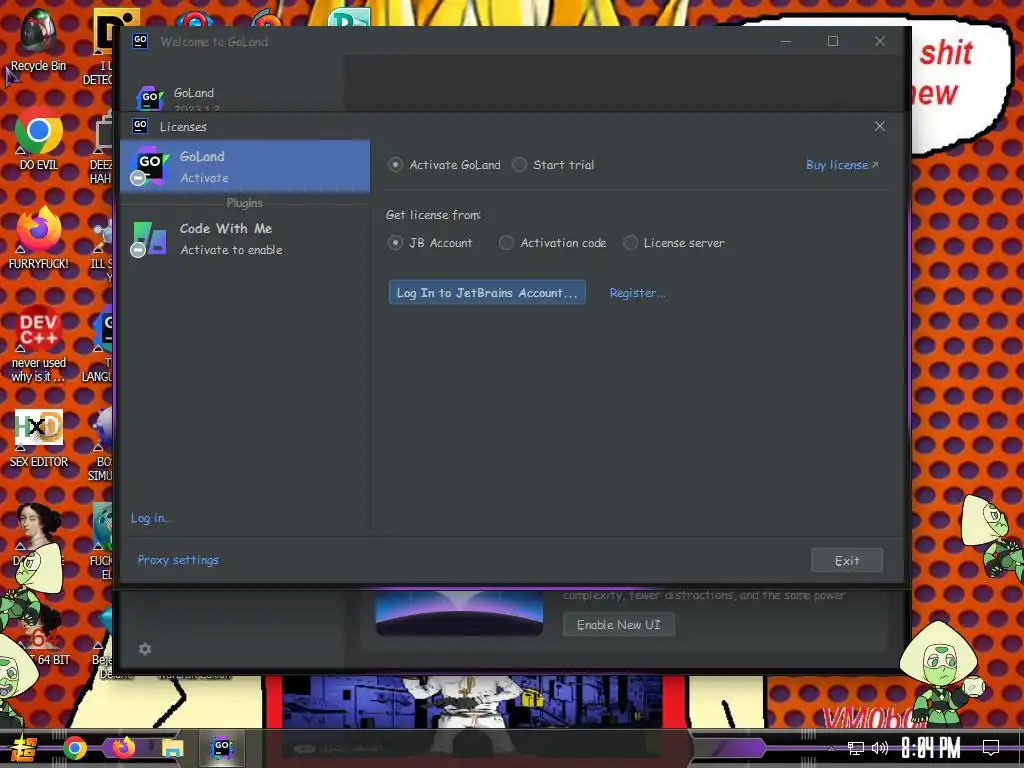Open Chrome DO EVIL desktop shortcut

(x=39, y=139)
